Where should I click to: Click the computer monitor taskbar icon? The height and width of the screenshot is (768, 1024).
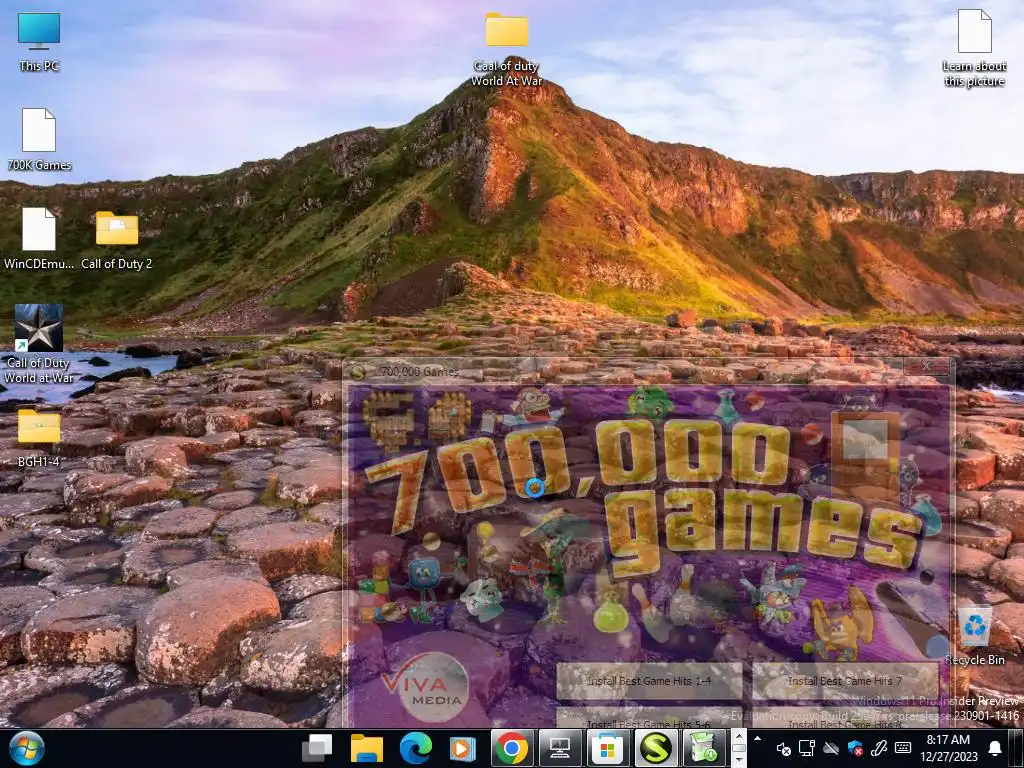(560, 748)
